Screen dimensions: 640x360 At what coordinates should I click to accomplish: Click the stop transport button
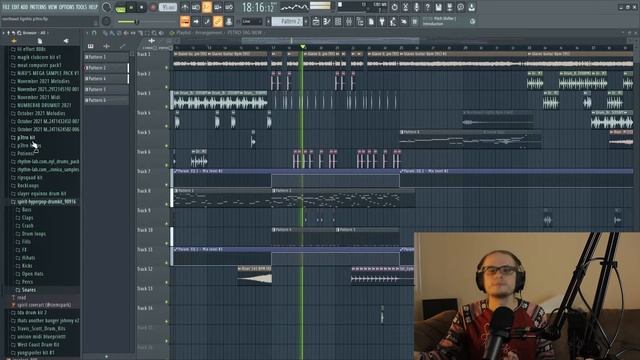142,7
